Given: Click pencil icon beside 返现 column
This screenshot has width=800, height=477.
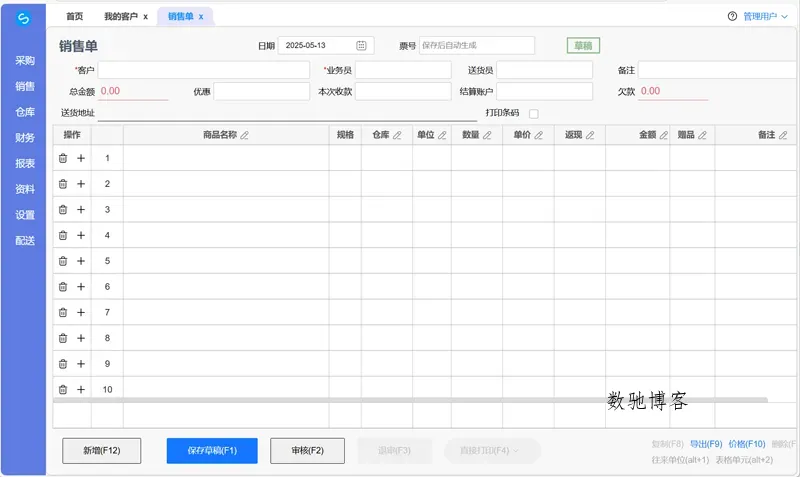Looking at the screenshot, I should click(x=590, y=135).
